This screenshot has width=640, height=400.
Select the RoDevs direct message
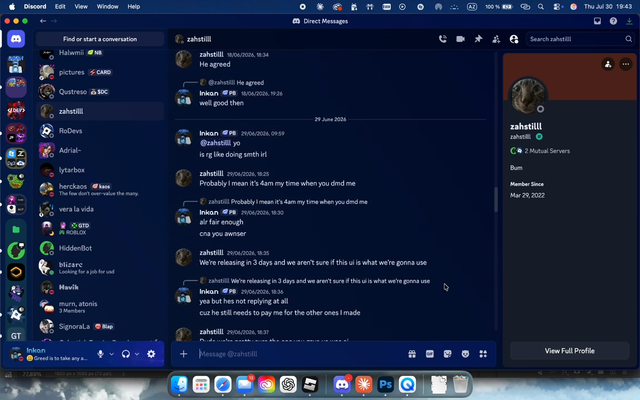tap(100, 131)
